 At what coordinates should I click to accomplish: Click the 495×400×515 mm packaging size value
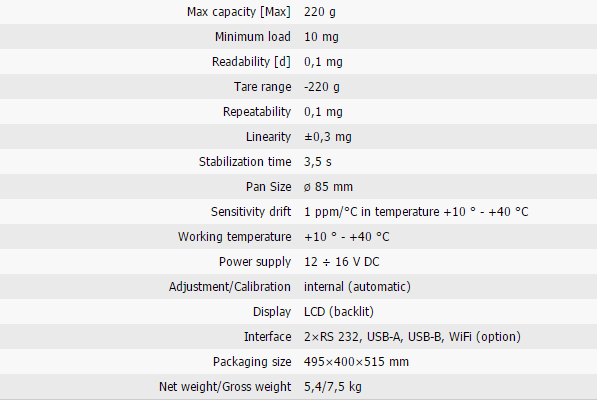click(356, 362)
